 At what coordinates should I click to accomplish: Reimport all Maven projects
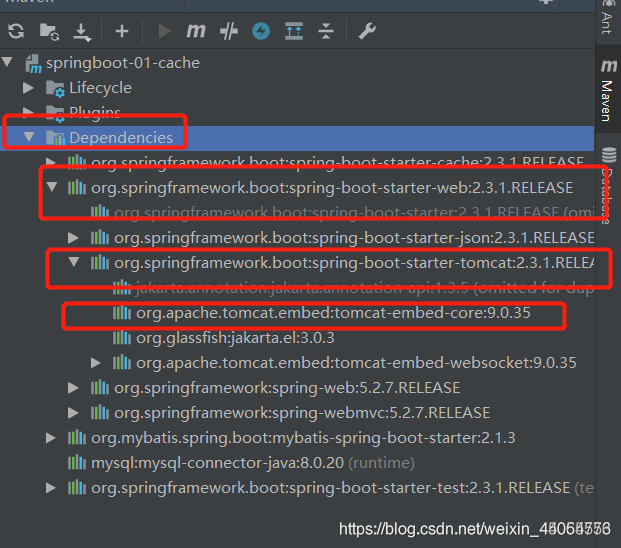[16, 31]
